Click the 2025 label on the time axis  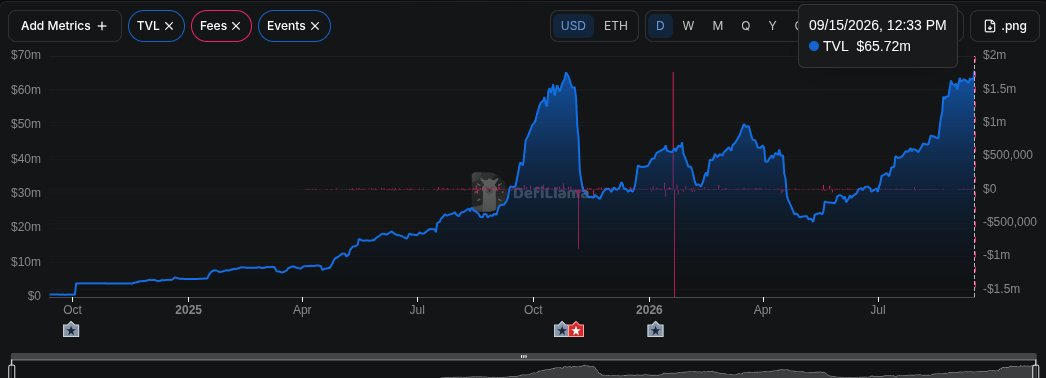188,310
